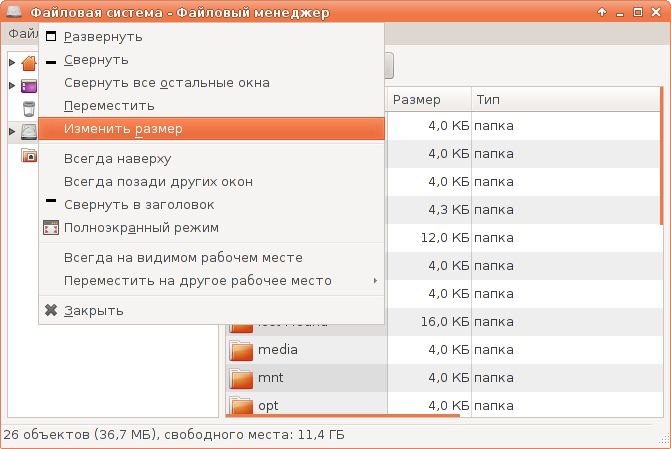The width and height of the screenshot is (671, 449).
Task: Expand the home folder tree node
Action: (x=12, y=62)
